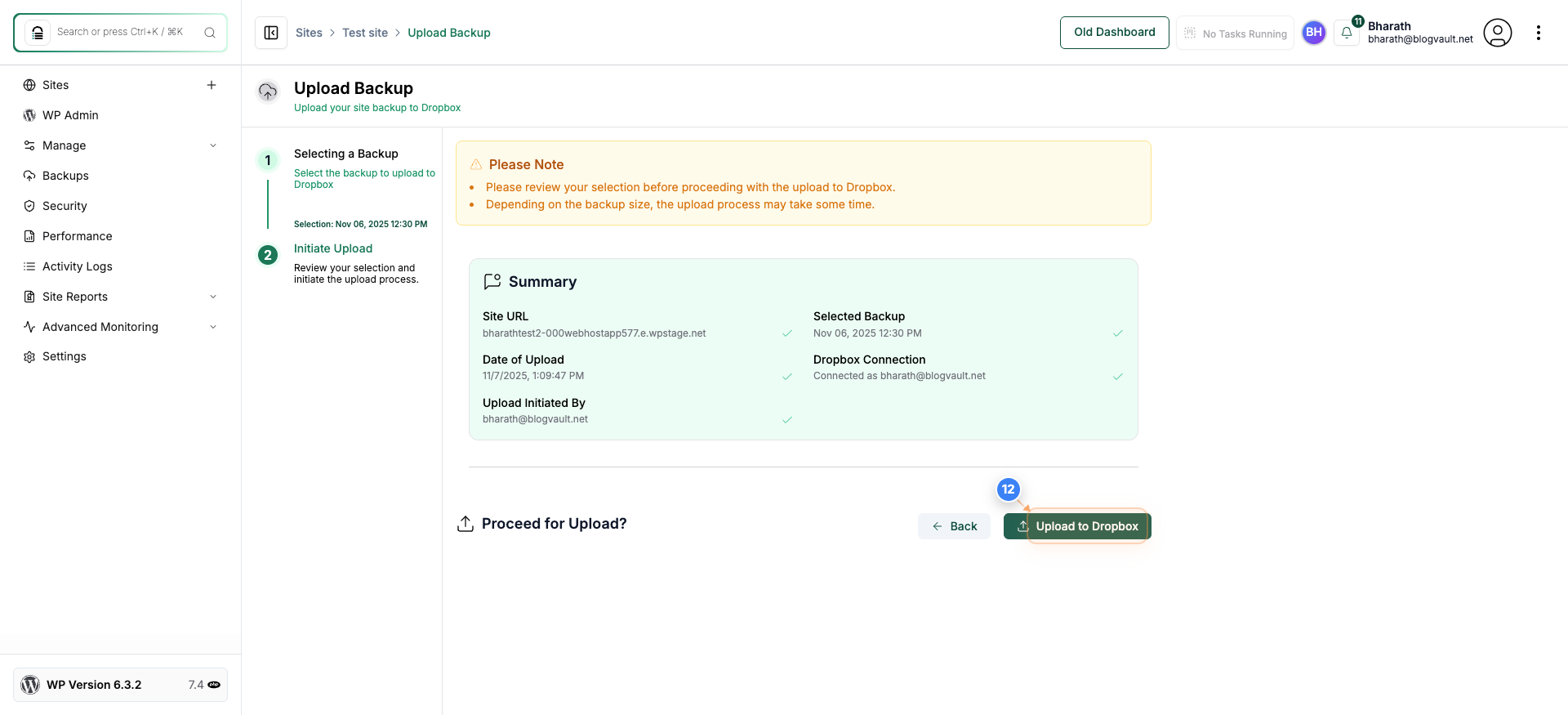Click the No Tasks Running indicator
Screen dimensions: 1568x715
pos(1235,34)
